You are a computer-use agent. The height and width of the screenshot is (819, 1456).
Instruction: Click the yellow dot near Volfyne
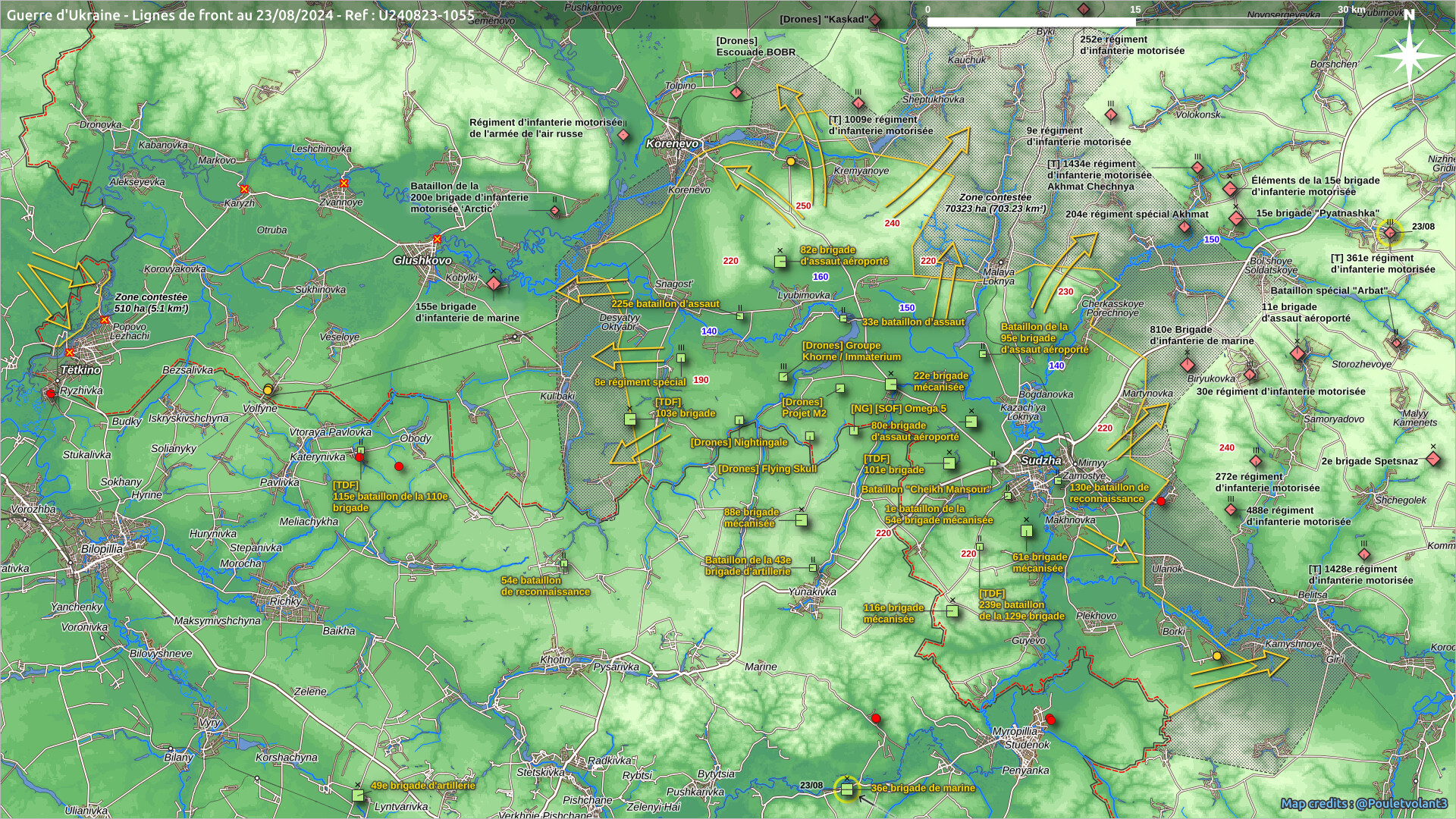(267, 390)
